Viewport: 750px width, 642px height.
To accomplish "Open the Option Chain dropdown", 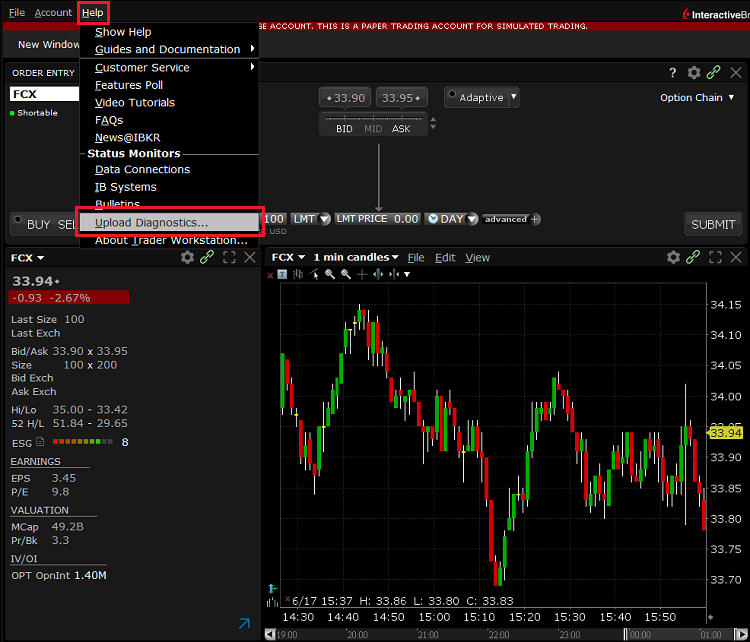I will 697,98.
